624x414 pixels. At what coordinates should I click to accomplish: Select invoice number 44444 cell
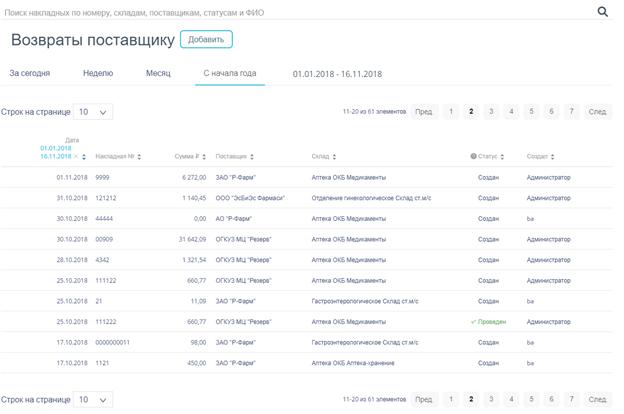coord(104,219)
